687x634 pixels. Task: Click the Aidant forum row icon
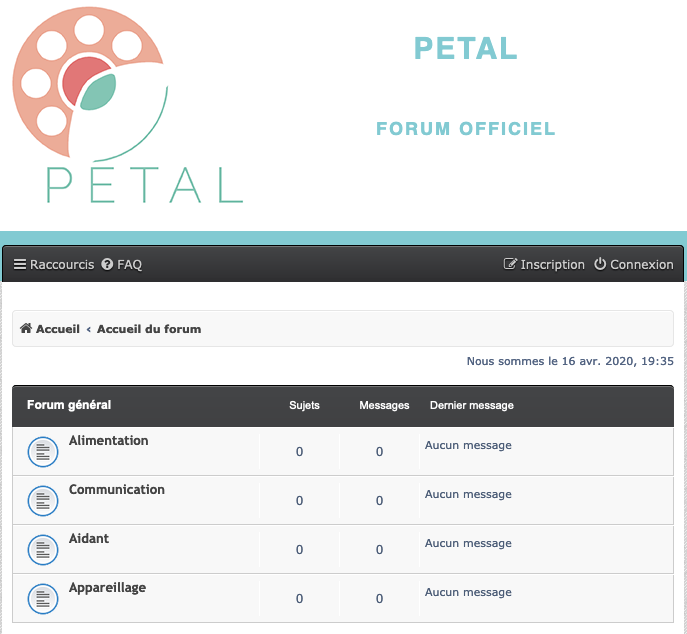click(x=43, y=550)
